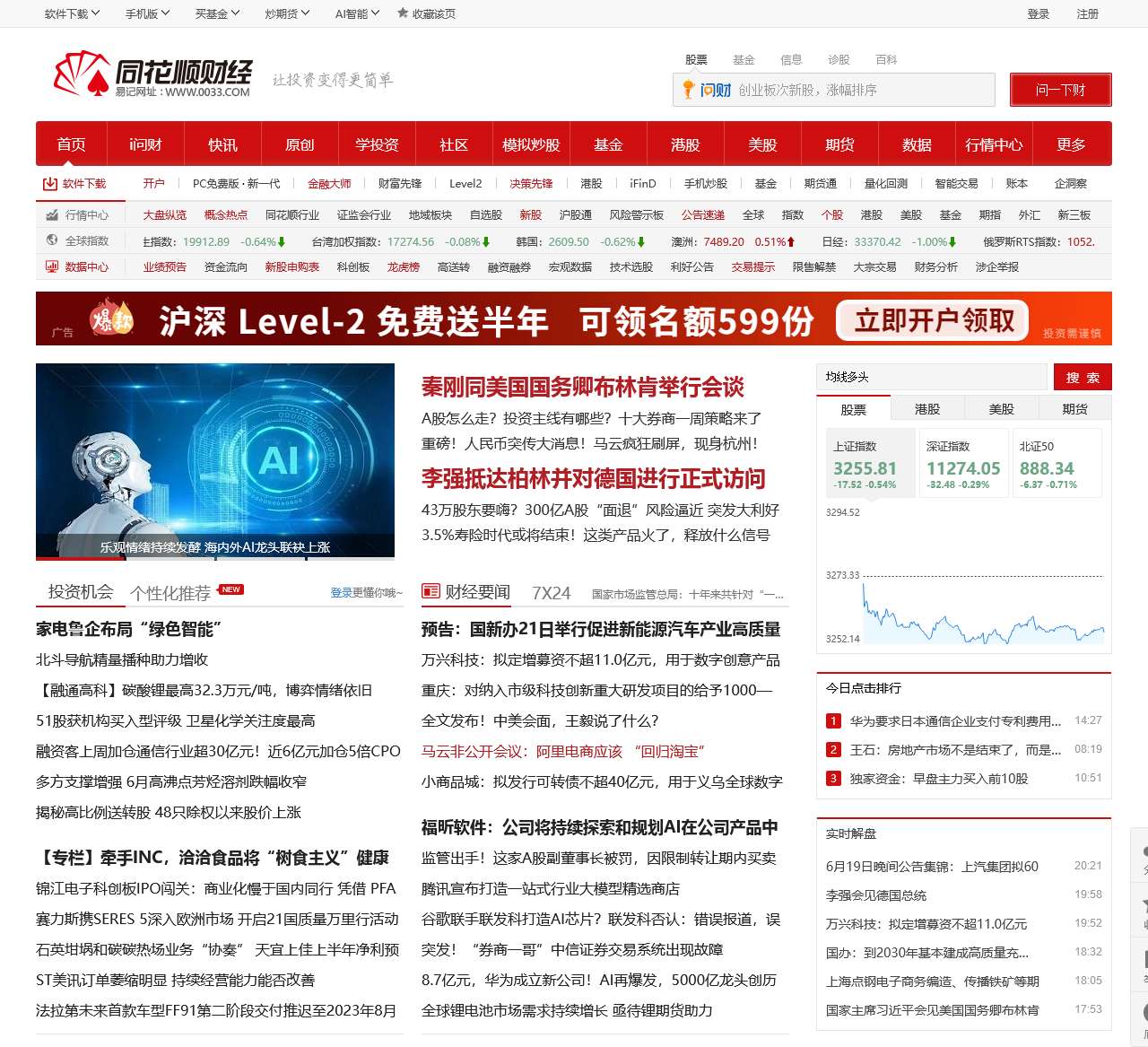Click the globe icon beside 全球指数
The image size is (1148, 1047).
52,240
